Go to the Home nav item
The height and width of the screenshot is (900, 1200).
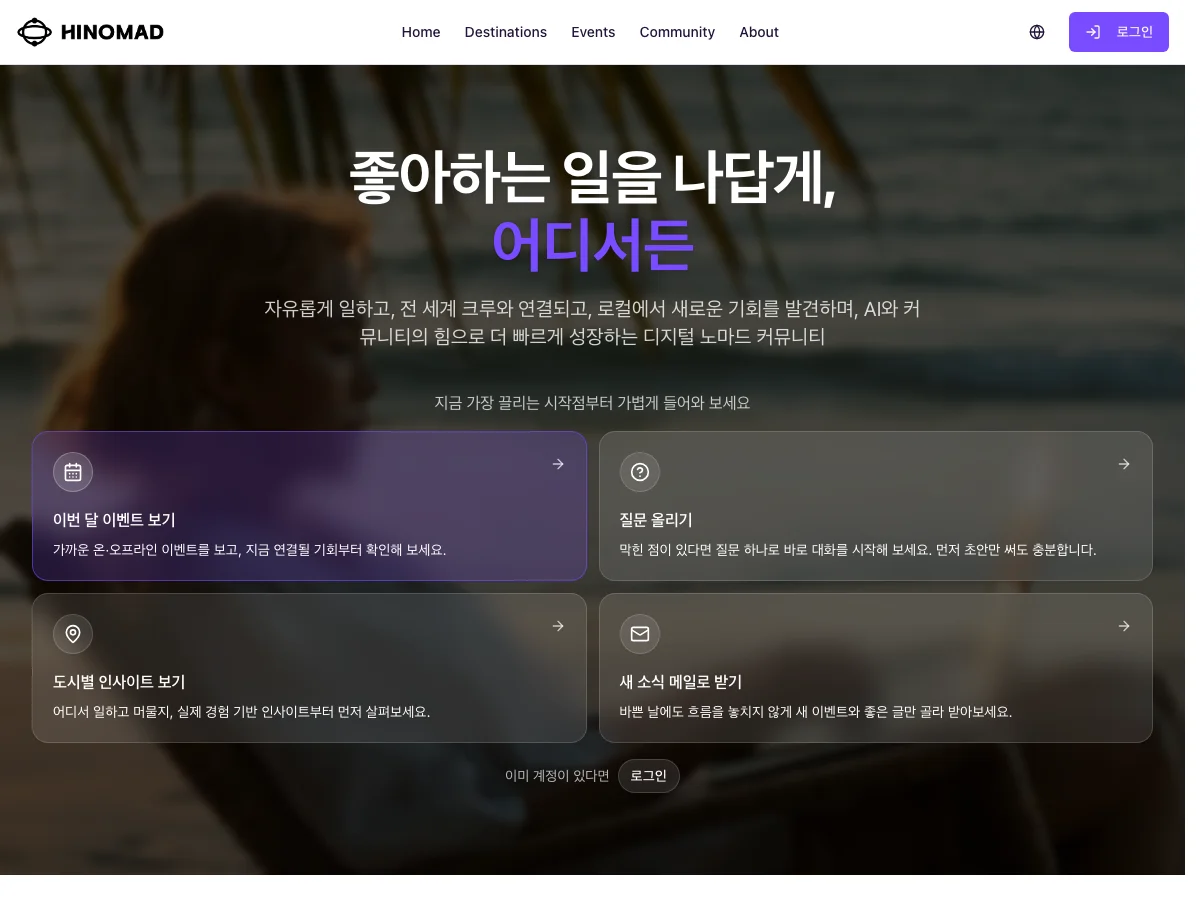click(421, 32)
